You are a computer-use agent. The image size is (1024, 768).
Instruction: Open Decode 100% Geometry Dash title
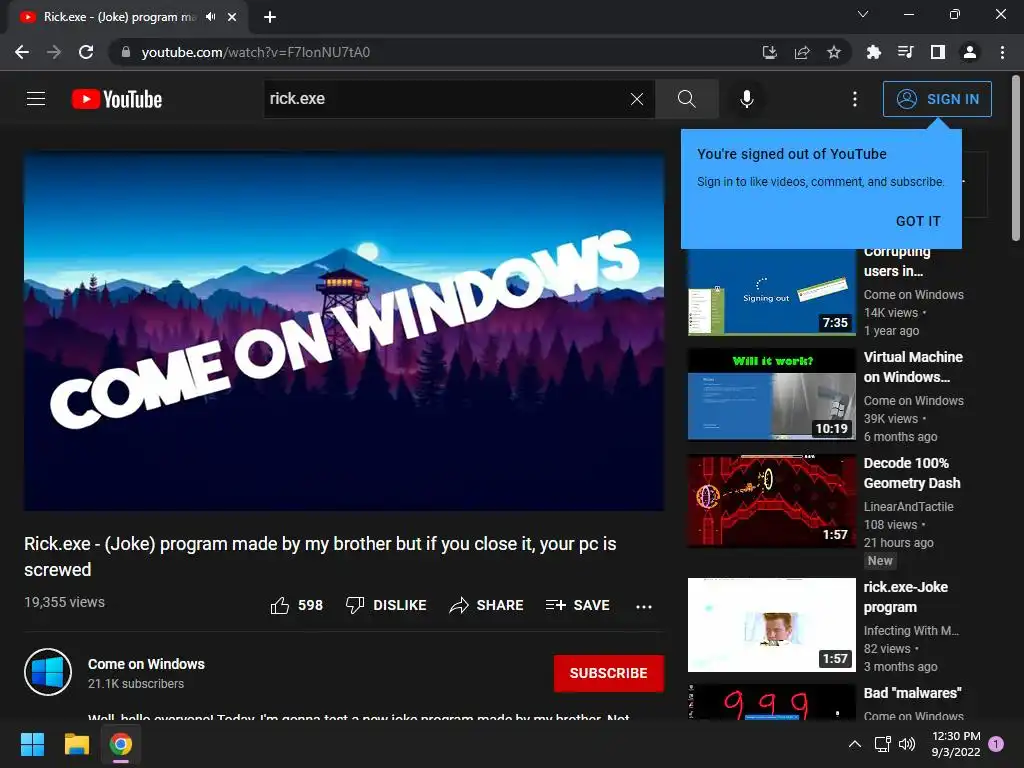click(x=912, y=473)
